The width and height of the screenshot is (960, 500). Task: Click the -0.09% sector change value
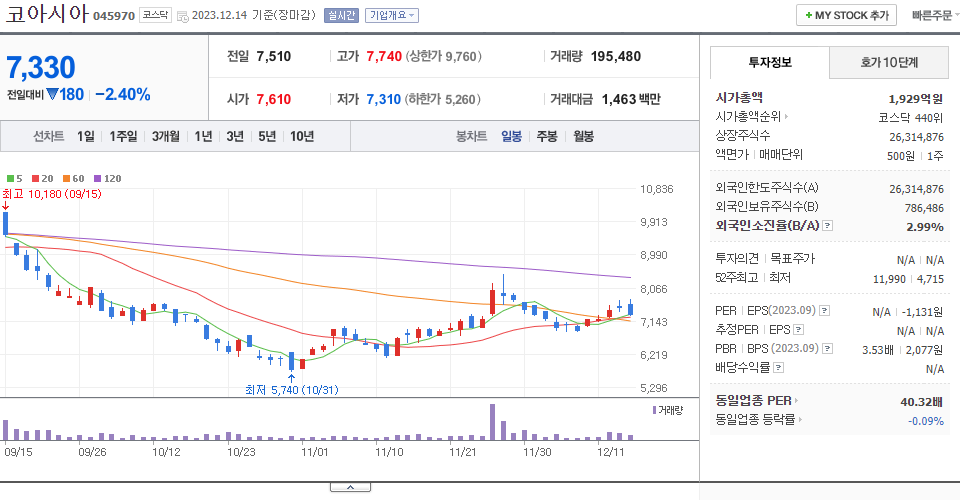coord(925,421)
